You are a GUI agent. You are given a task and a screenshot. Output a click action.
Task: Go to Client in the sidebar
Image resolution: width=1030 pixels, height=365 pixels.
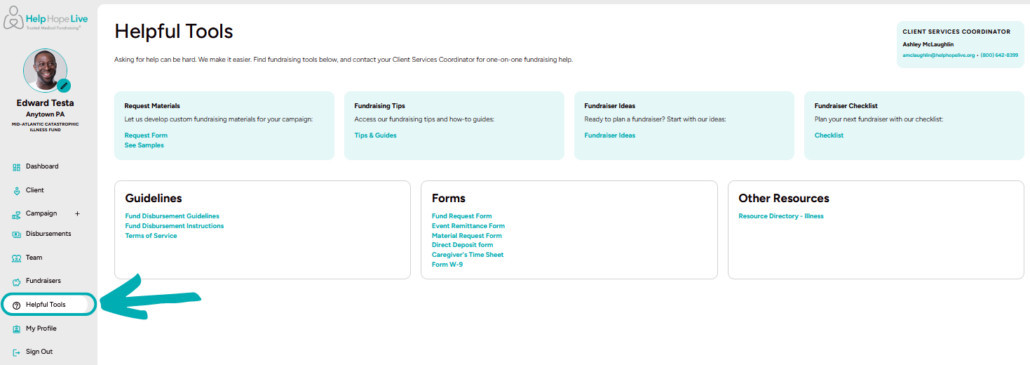(35, 190)
